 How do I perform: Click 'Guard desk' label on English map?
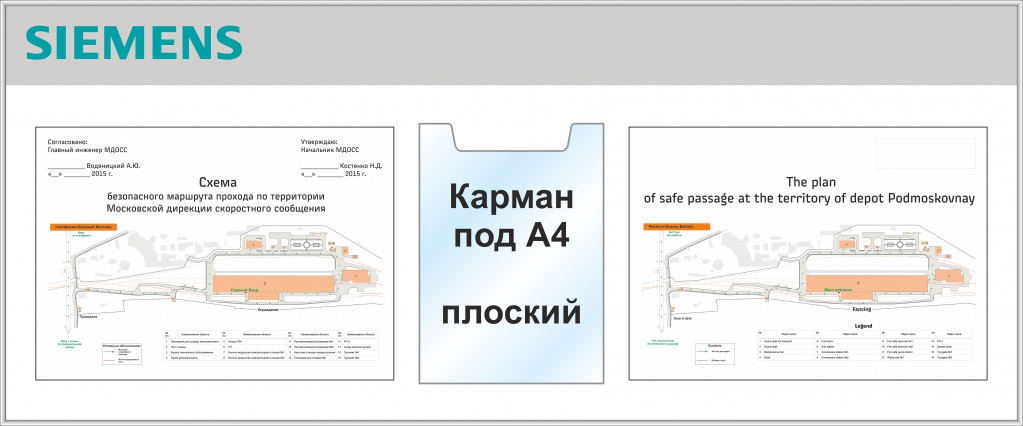pos(682,317)
